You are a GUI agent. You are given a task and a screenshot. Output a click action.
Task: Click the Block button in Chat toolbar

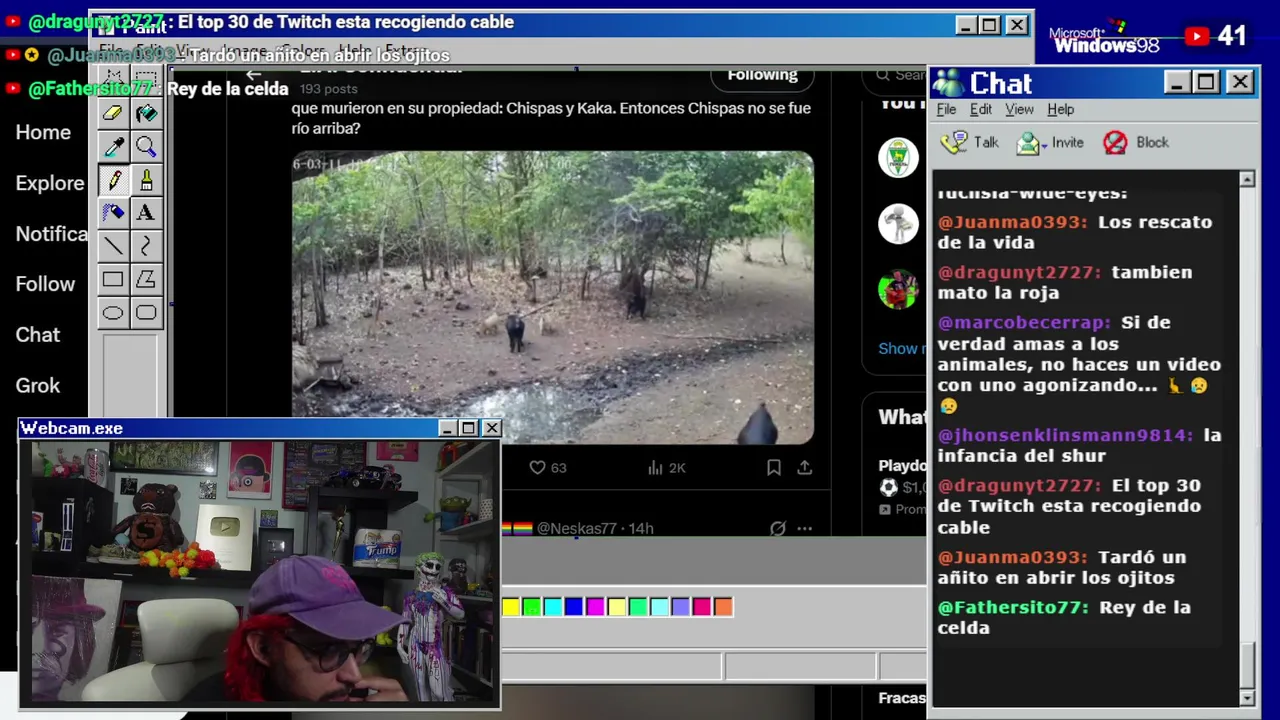1136,143
